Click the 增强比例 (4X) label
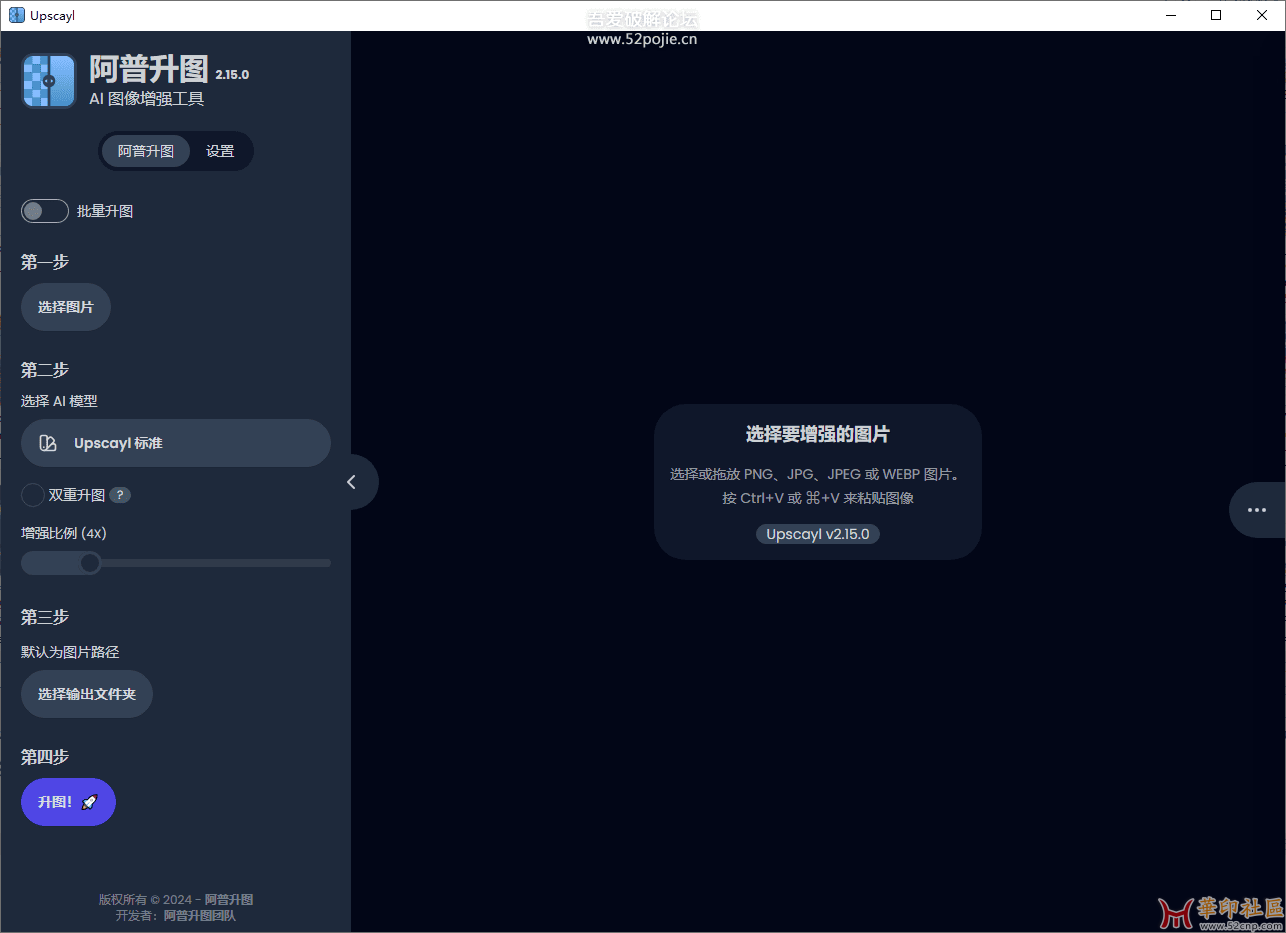Viewport: 1286px width, 933px height. pyautogui.click(x=64, y=533)
